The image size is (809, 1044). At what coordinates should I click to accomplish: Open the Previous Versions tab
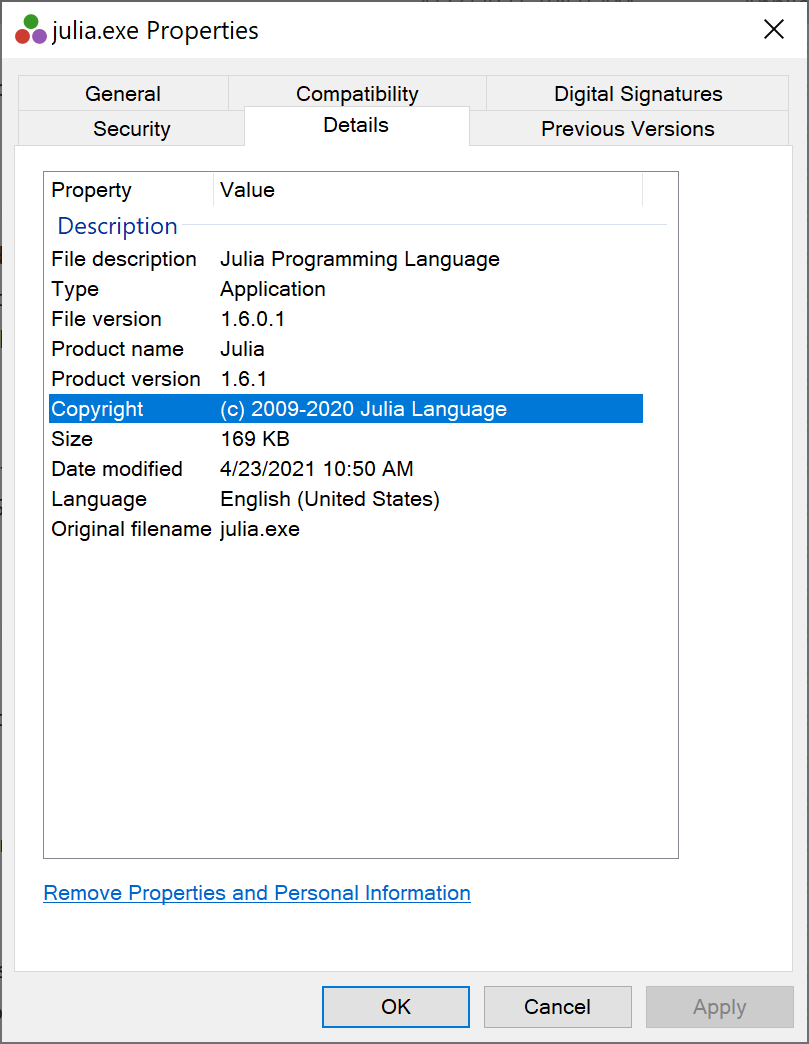pyautogui.click(x=628, y=129)
